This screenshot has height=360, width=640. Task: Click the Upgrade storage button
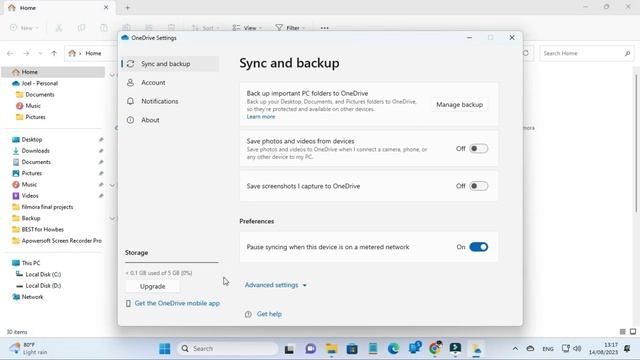(152, 287)
